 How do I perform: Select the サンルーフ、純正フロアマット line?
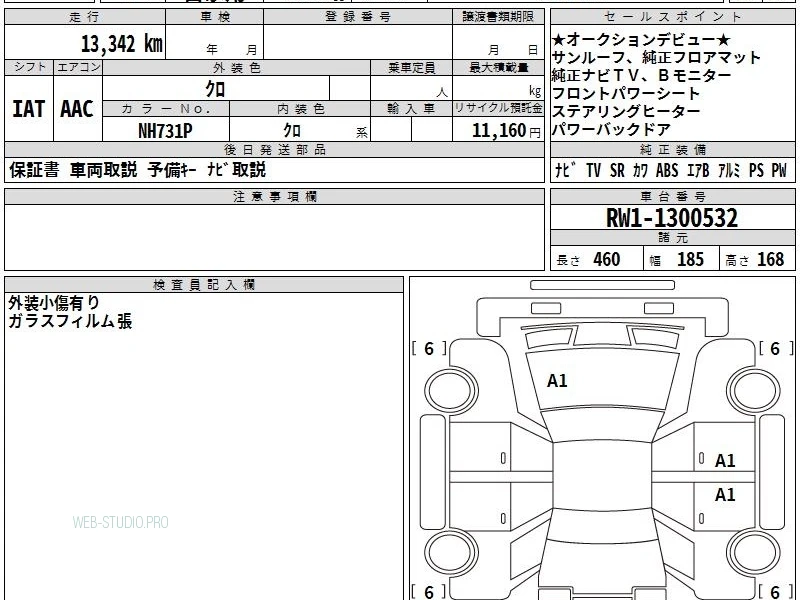pos(656,58)
